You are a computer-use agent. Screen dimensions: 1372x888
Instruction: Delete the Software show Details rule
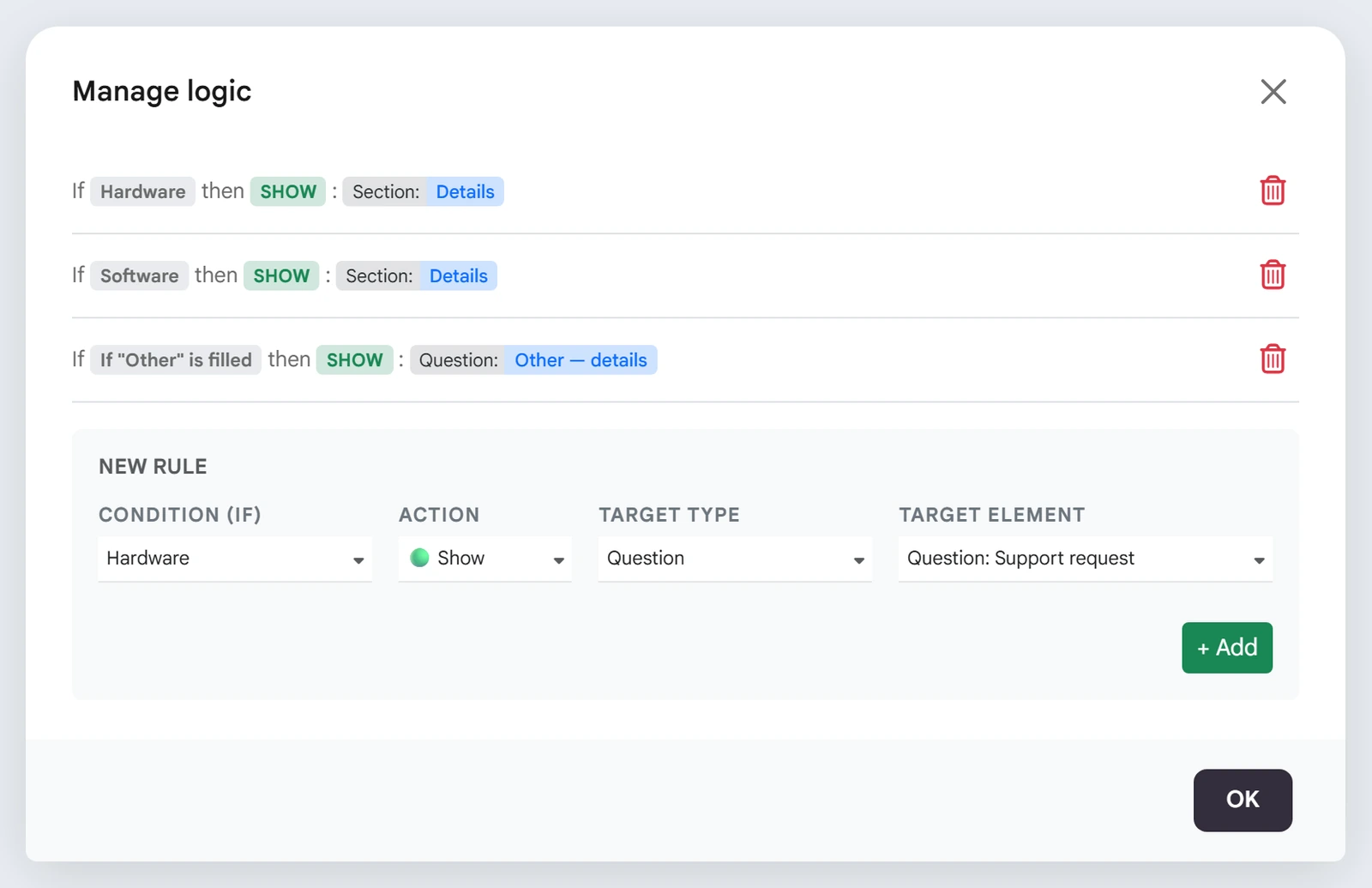tap(1273, 275)
